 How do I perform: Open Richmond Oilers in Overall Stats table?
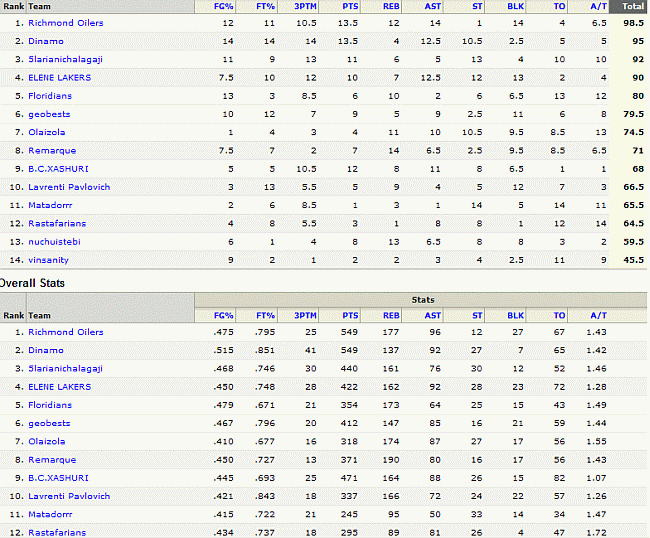65,332
